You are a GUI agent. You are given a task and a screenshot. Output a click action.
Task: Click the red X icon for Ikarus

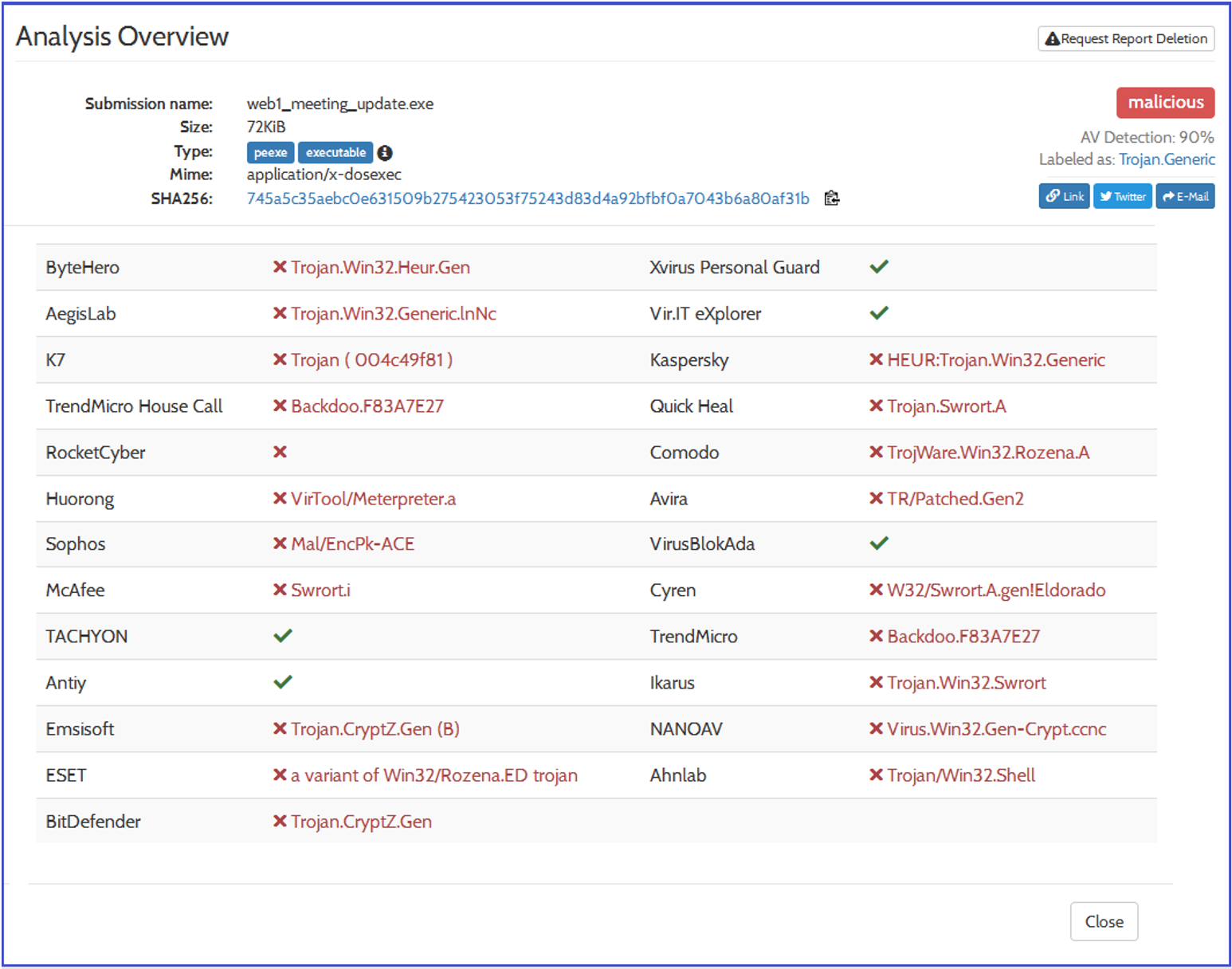point(876,682)
